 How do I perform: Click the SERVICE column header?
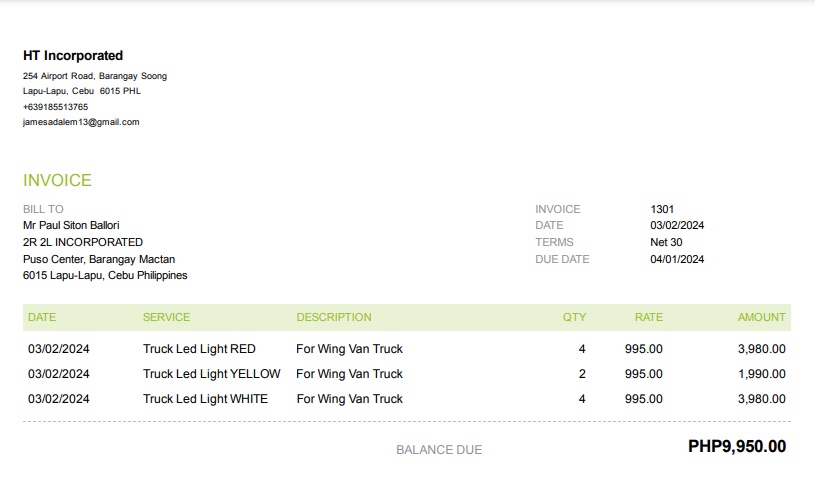click(166, 317)
